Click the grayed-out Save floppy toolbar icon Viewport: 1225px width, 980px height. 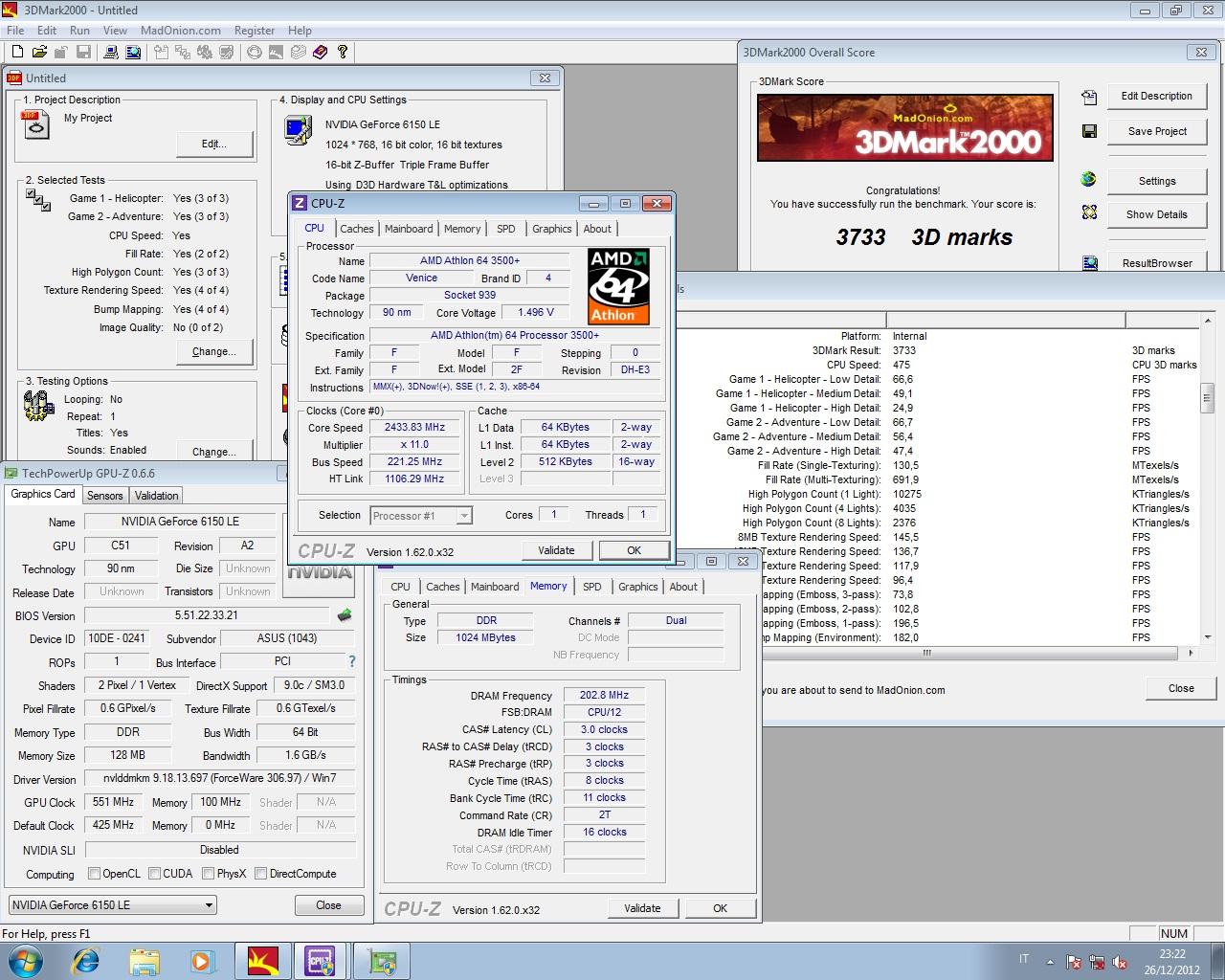(x=83, y=52)
